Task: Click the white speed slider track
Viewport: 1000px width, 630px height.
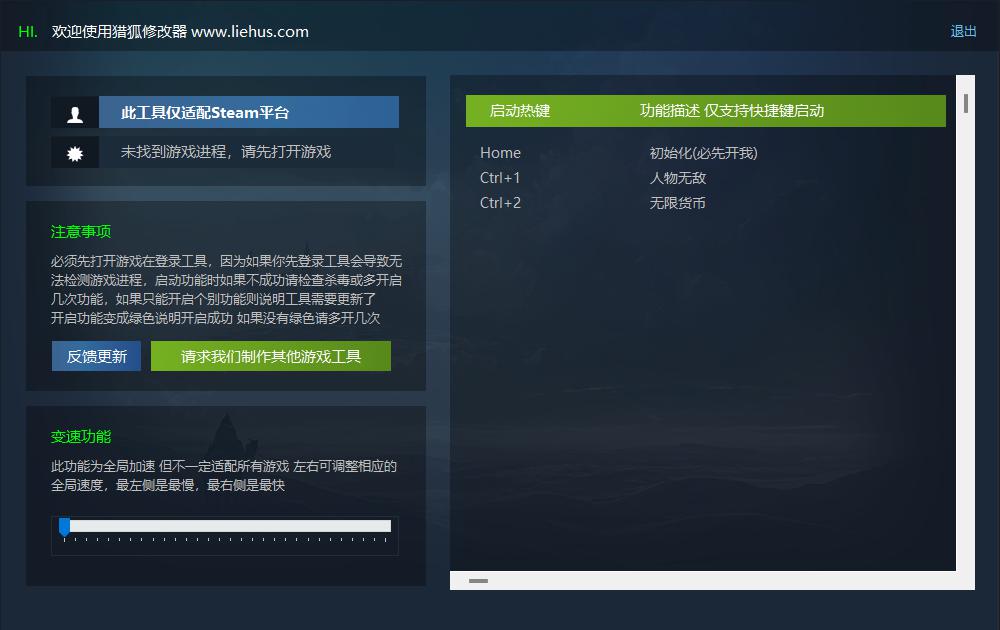Action: coord(230,525)
